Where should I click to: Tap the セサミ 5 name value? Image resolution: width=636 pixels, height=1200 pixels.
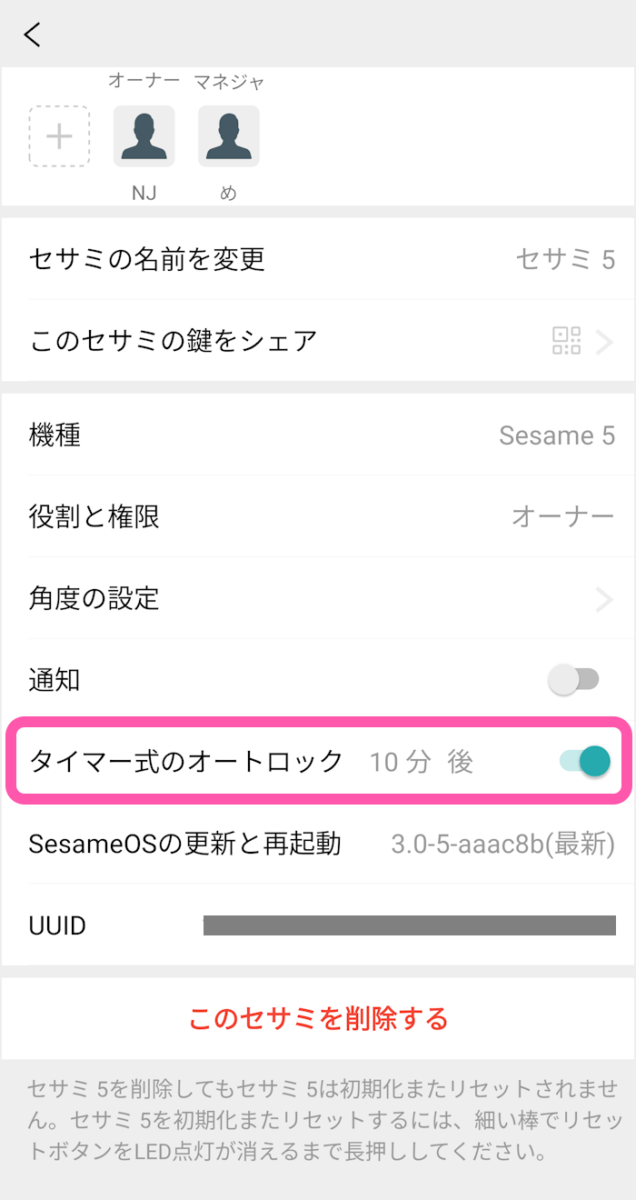click(575, 259)
